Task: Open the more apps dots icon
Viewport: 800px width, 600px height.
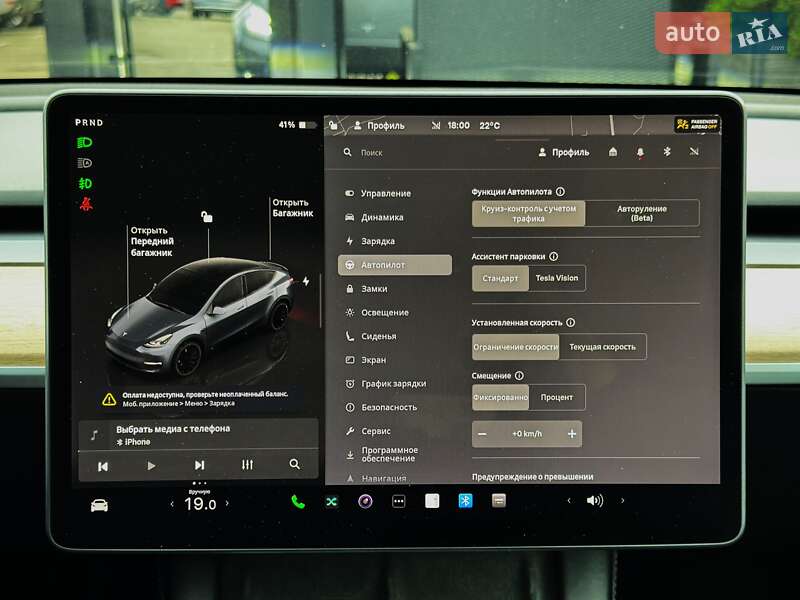Action: 398,502
